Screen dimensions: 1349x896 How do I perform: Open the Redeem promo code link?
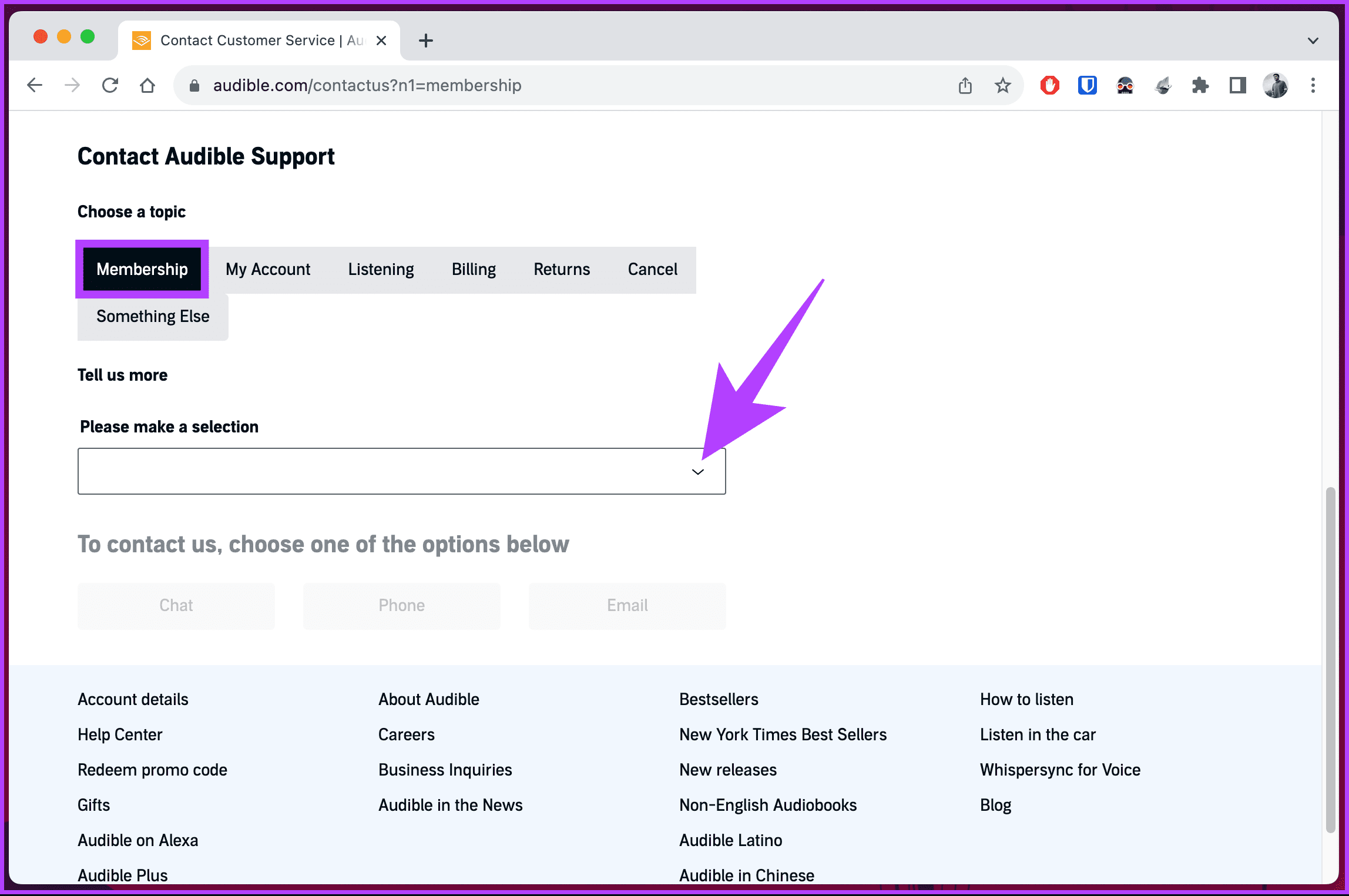pyautogui.click(x=152, y=770)
